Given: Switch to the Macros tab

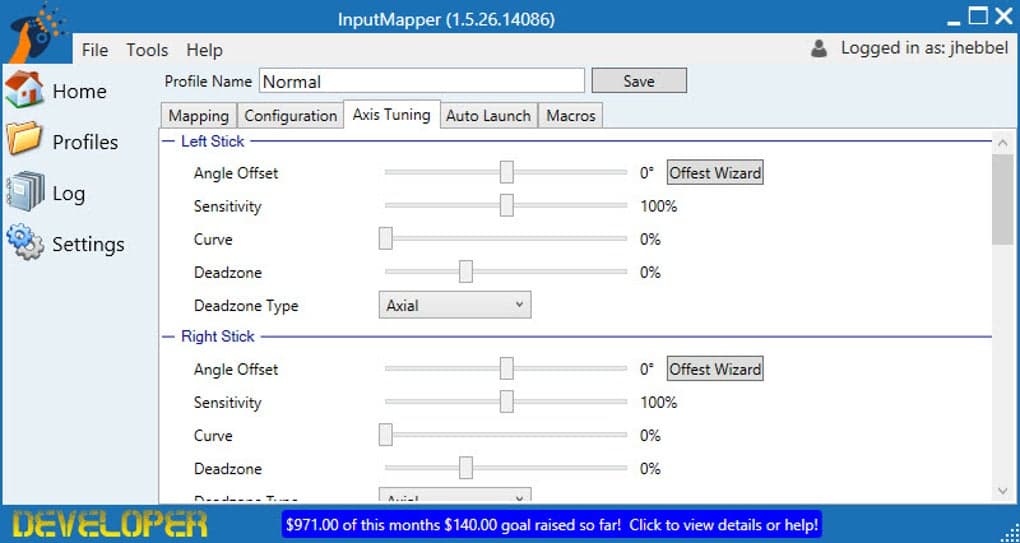Looking at the screenshot, I should 570,116.
